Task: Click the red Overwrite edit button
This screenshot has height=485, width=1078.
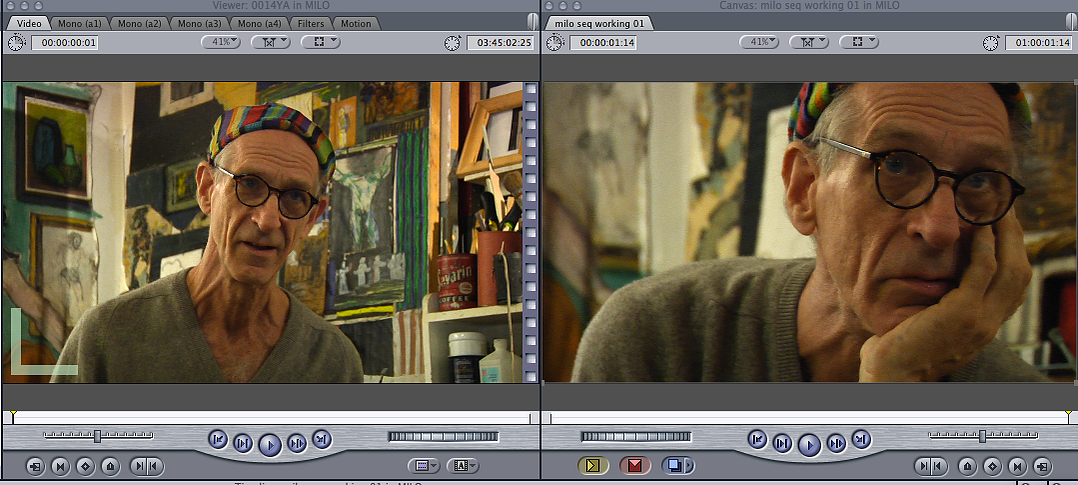Action: [x=635, y=466]
